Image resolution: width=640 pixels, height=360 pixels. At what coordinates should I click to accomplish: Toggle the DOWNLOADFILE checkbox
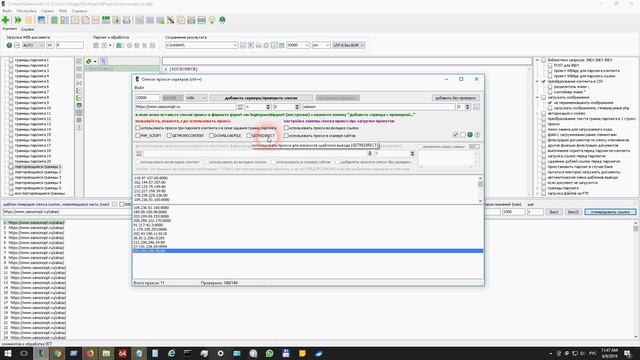[x=211, y=136]
